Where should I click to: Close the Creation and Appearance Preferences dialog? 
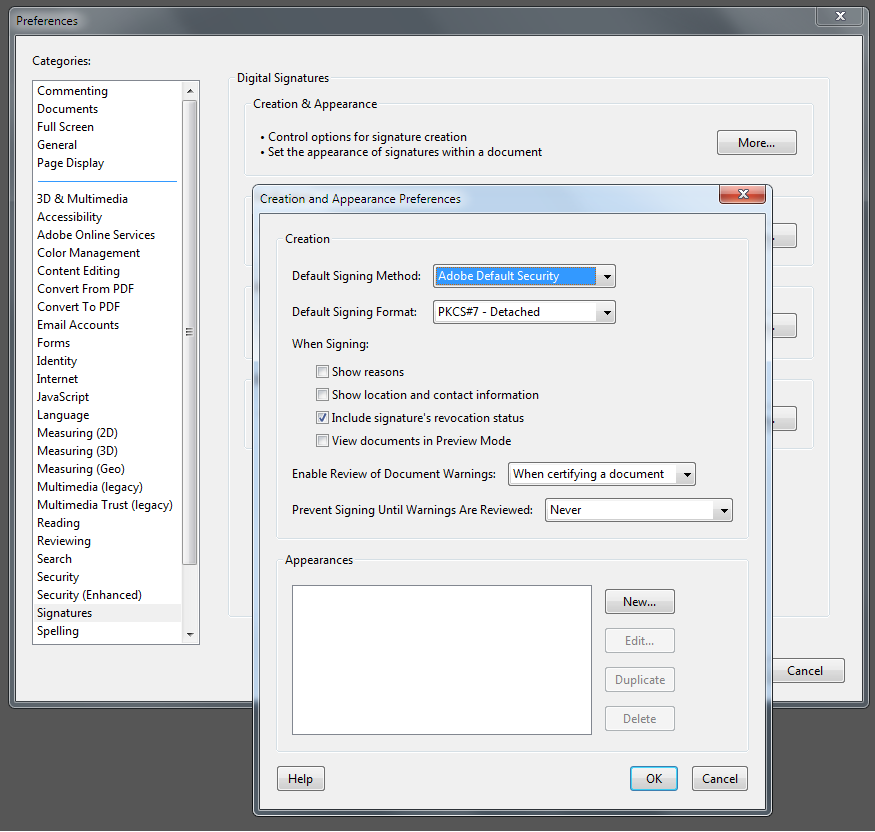click(742, 194)
